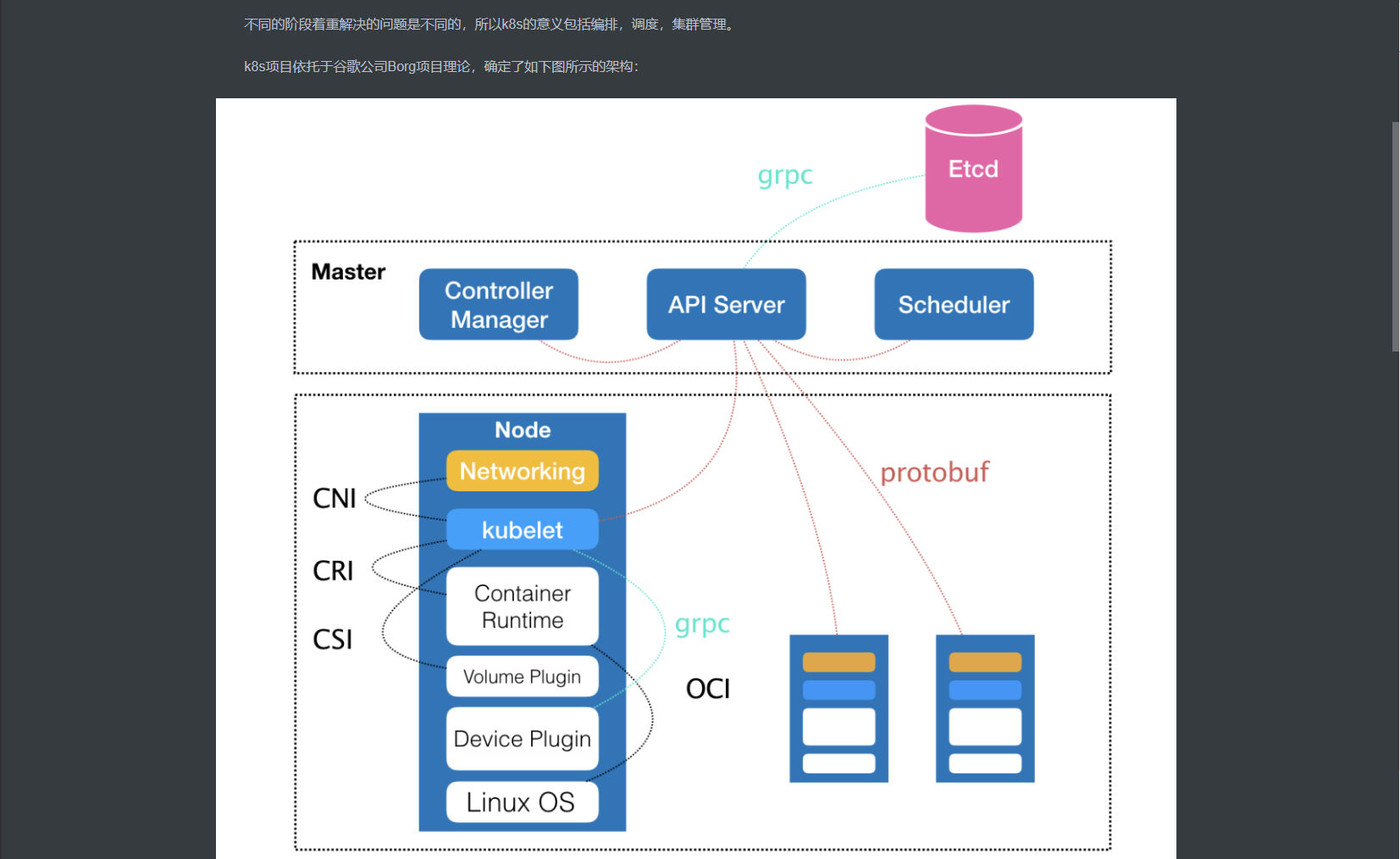Click the light-blue "kubelet" box

coord(523,529)
